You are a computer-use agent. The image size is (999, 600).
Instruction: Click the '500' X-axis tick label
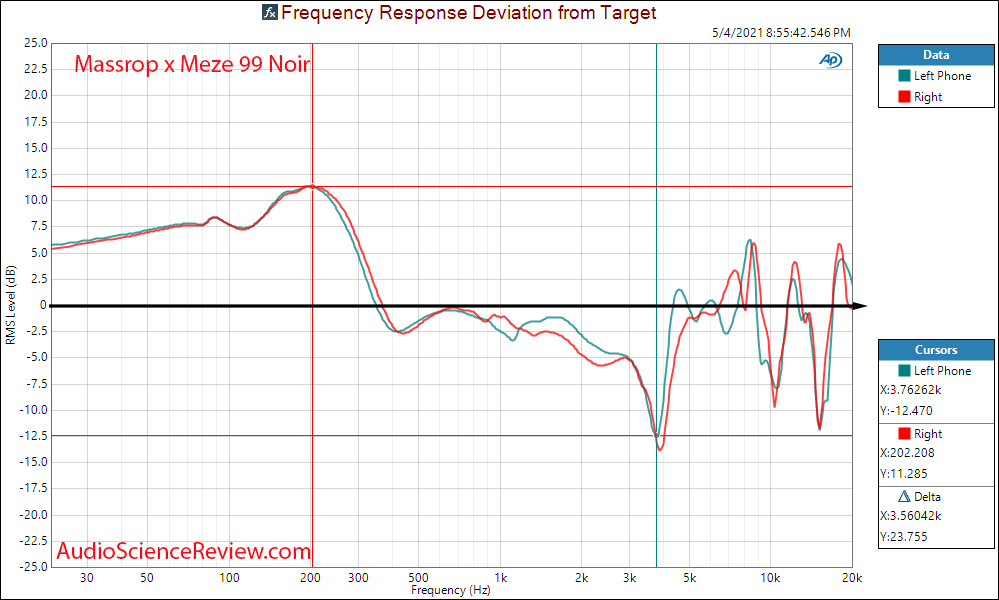click(419, 578)
